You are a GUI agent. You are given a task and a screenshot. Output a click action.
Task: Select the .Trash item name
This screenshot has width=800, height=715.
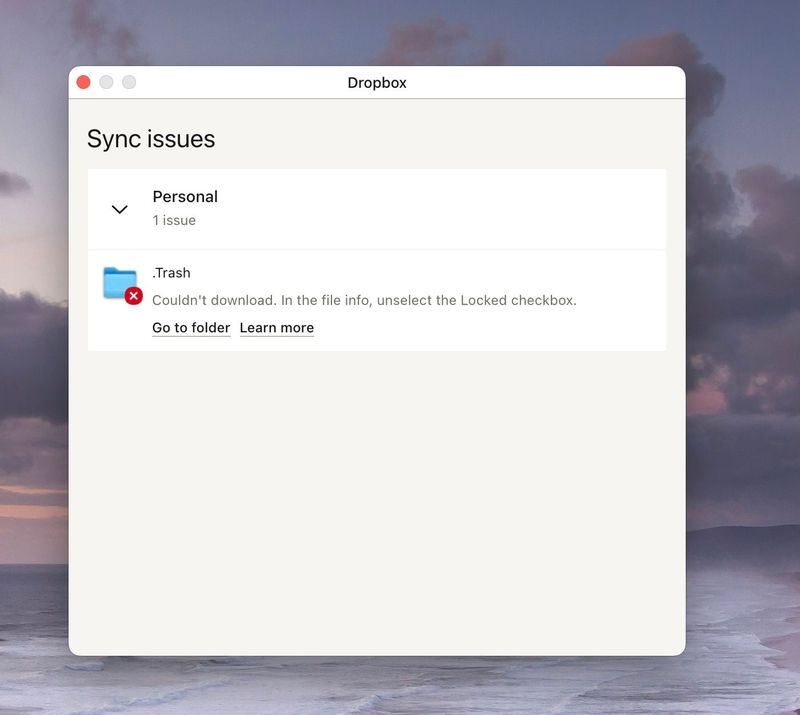pyautogui.click(x=171, y=273)
